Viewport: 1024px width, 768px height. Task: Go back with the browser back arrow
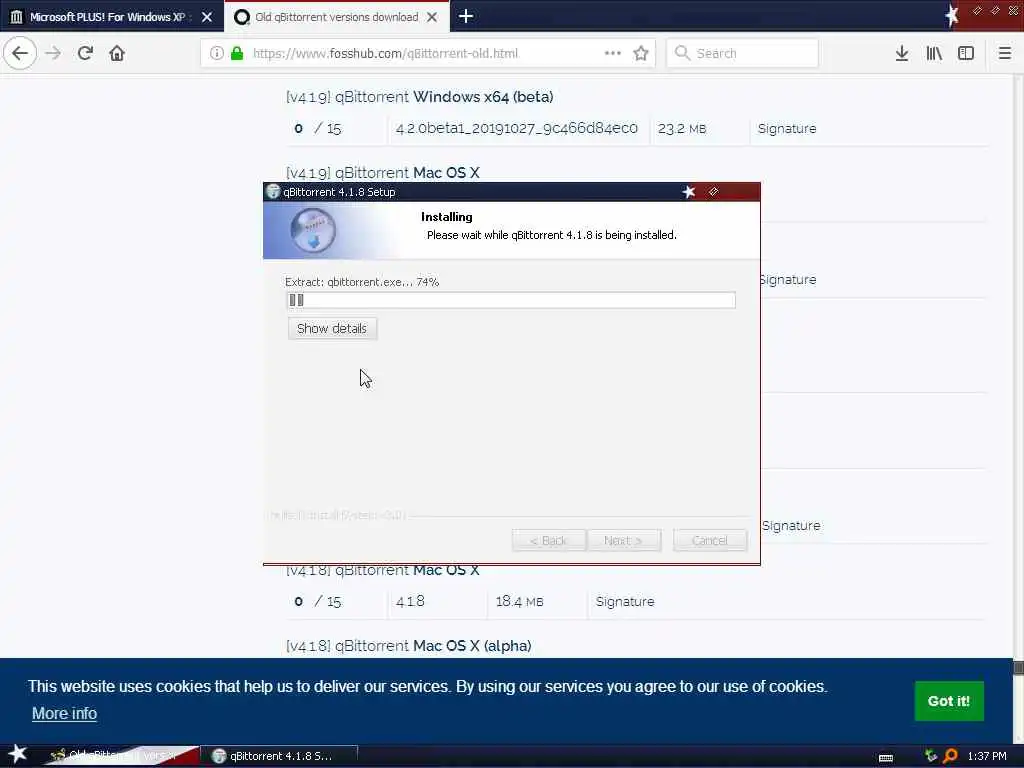point(20,53)
